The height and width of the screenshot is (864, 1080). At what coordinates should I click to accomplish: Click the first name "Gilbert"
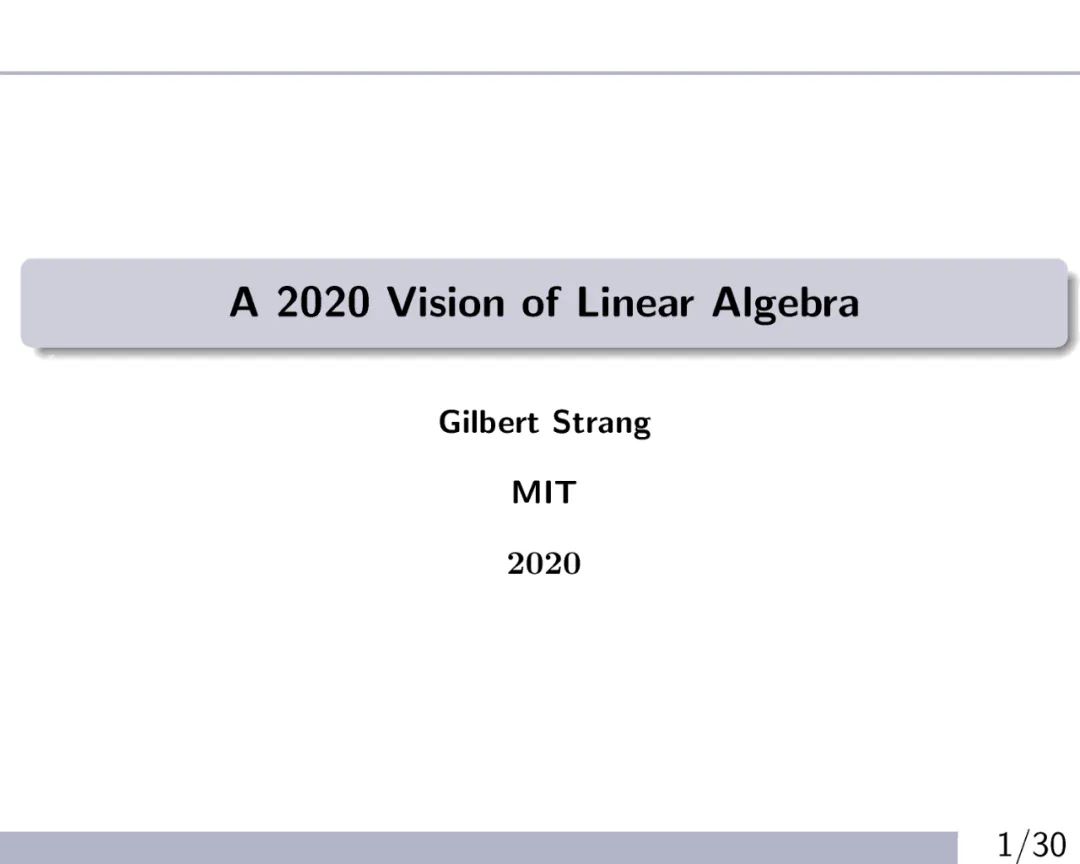(483, 422)
